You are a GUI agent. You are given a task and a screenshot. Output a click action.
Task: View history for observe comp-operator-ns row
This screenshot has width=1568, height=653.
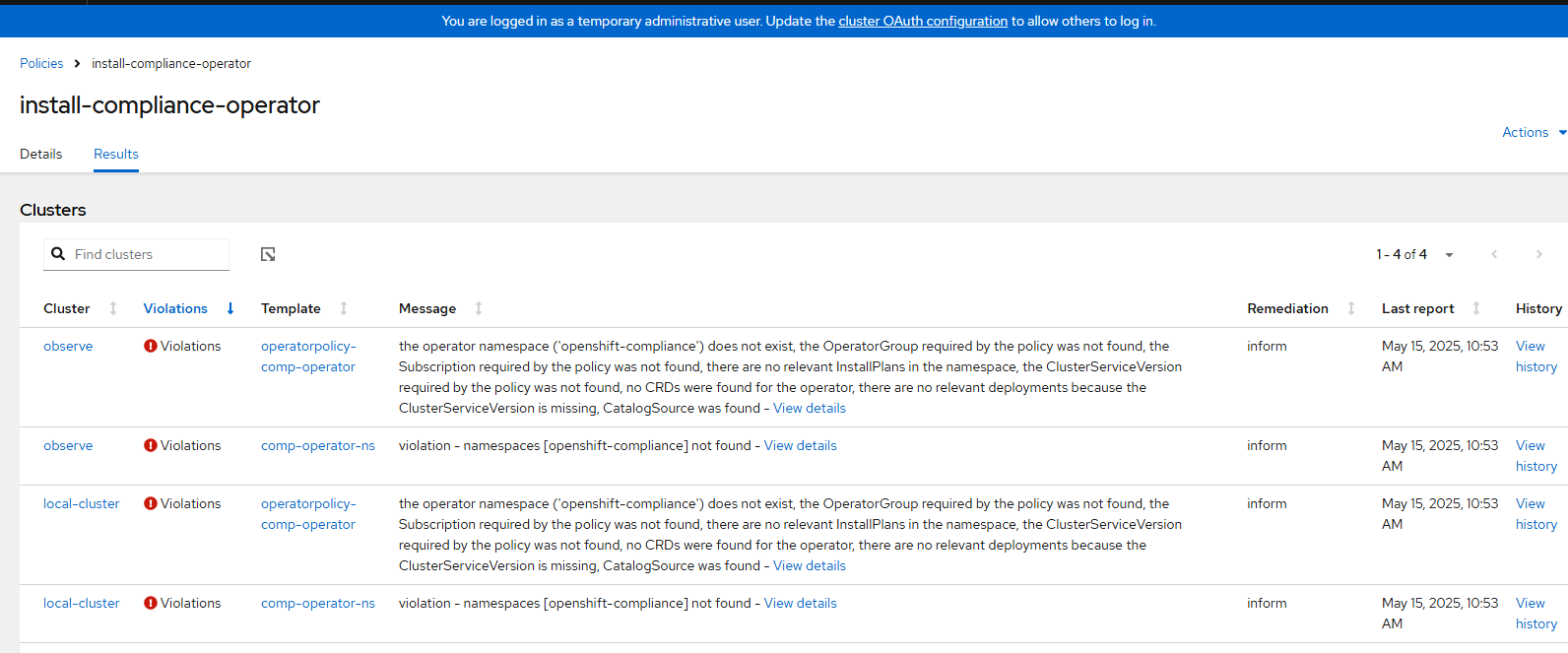point(1536,456)
